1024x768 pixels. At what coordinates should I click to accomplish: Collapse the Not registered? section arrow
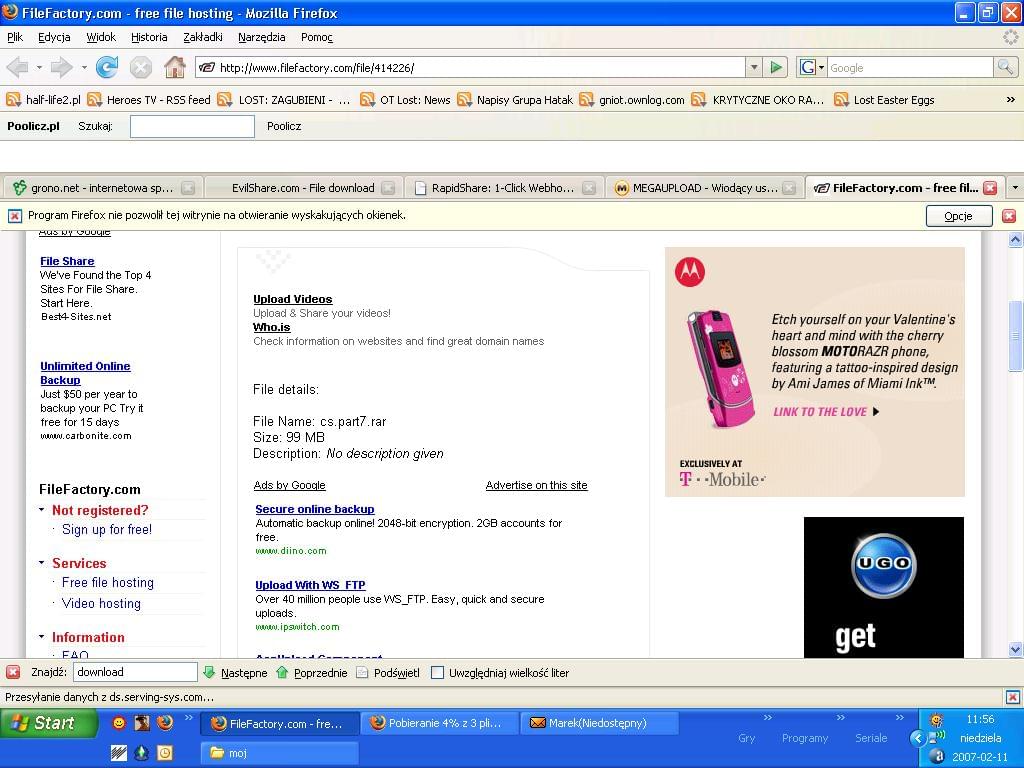pyautogui.click(x=42, y=510)
